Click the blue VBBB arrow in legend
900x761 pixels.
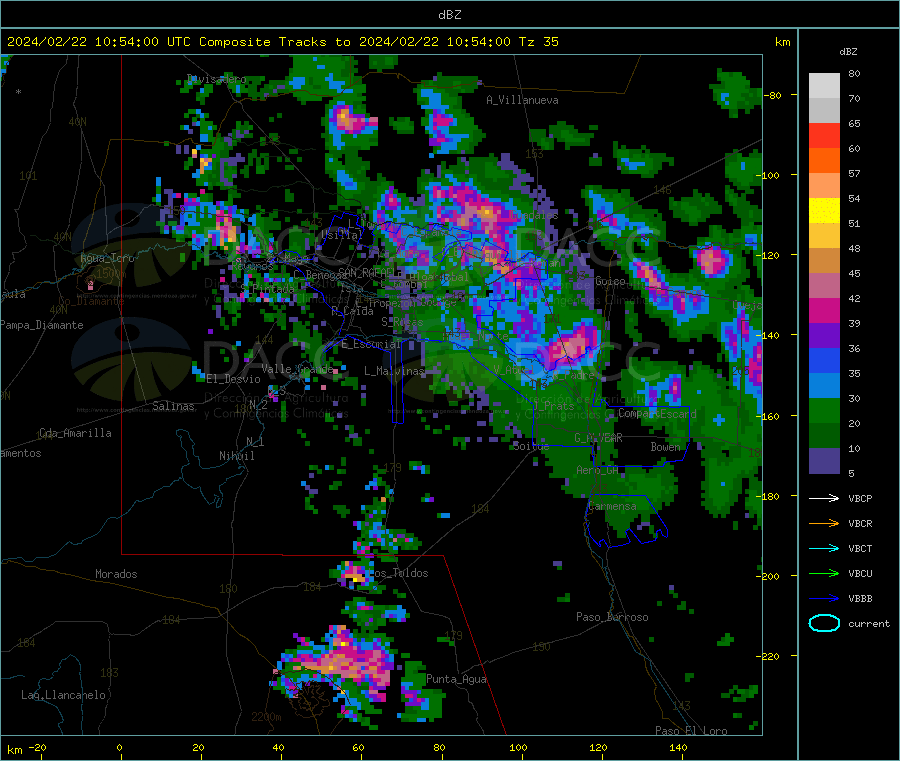click(x=824, y=599)
